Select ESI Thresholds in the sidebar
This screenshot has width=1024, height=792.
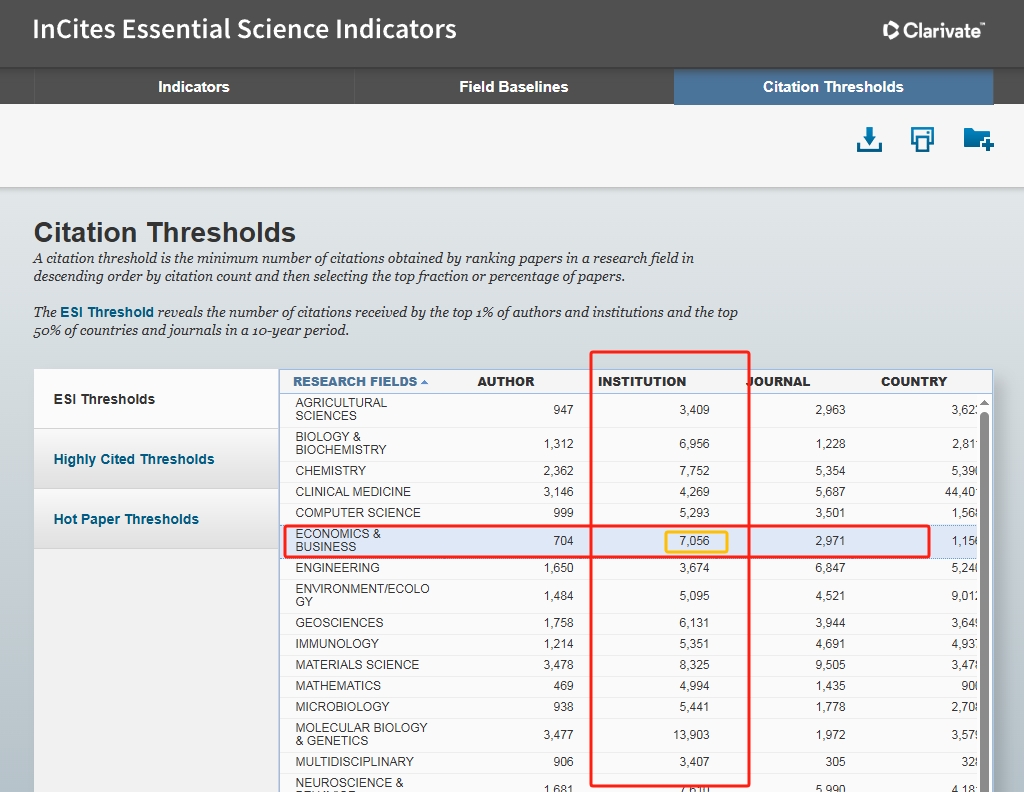pyautogui.click(x=104, y=399)
